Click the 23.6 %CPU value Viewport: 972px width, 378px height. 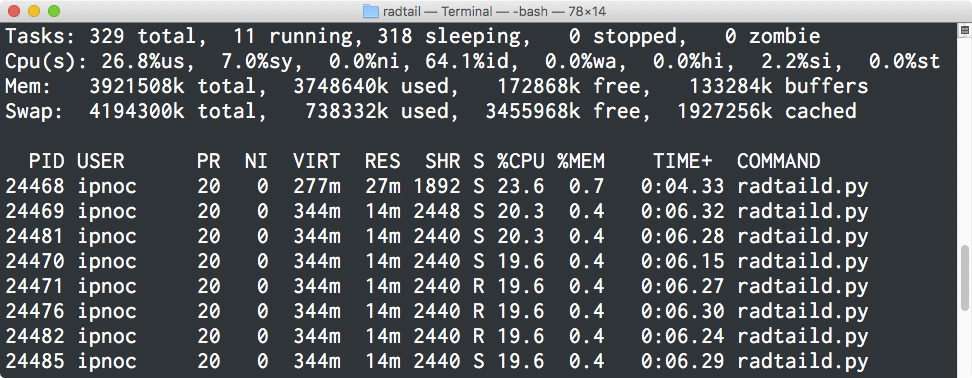pos(521,186)
